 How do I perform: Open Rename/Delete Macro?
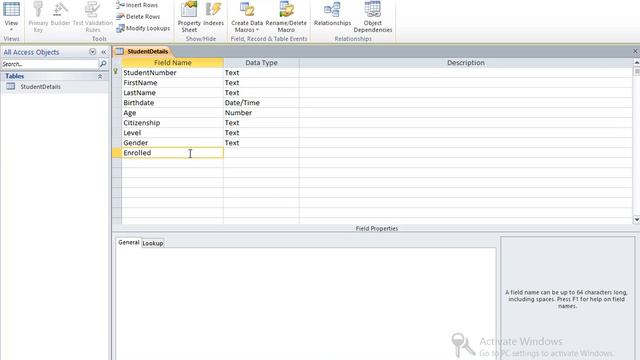tap(286, 17)
